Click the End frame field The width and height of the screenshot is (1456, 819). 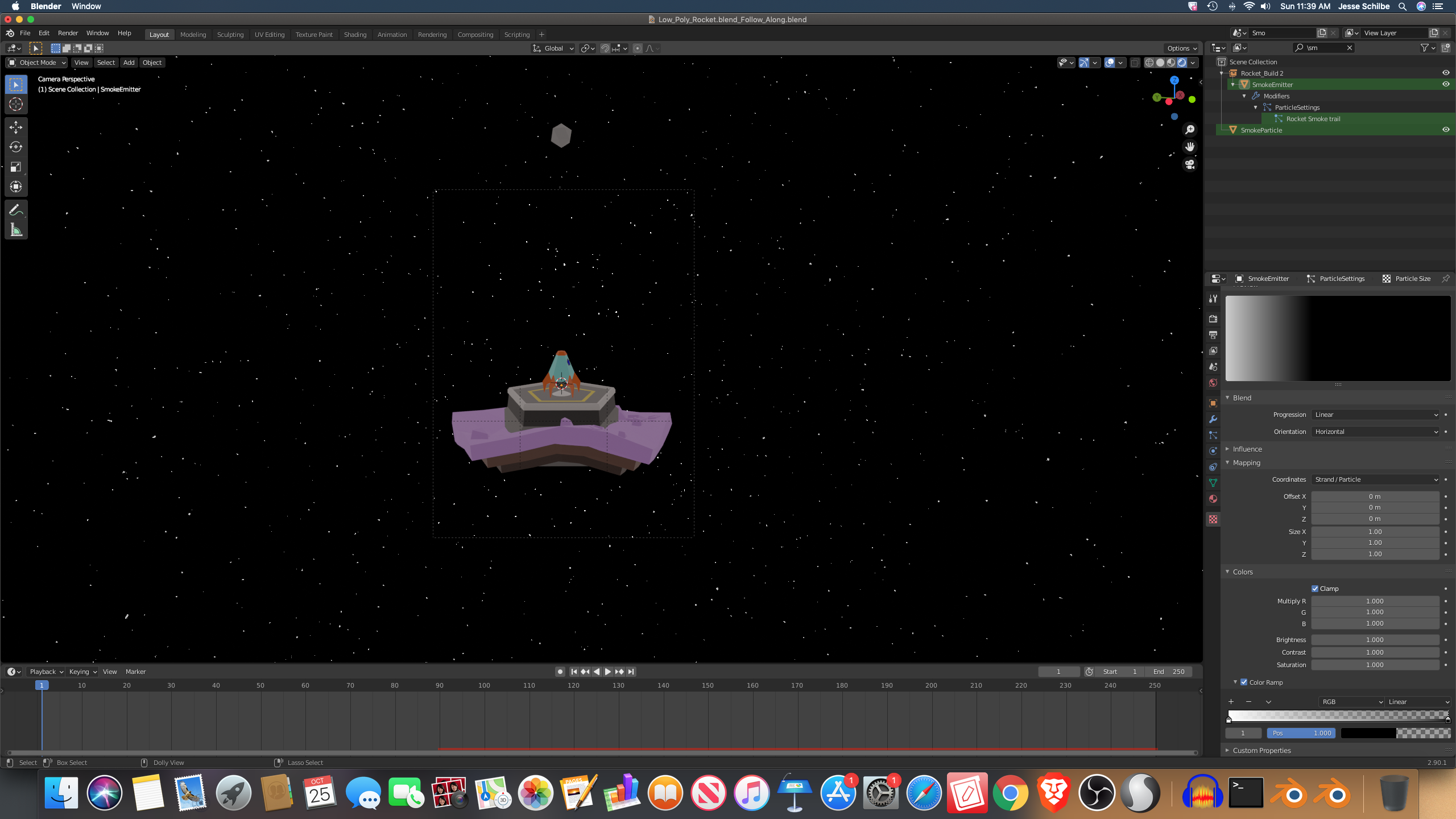[x=1169, y=672]
